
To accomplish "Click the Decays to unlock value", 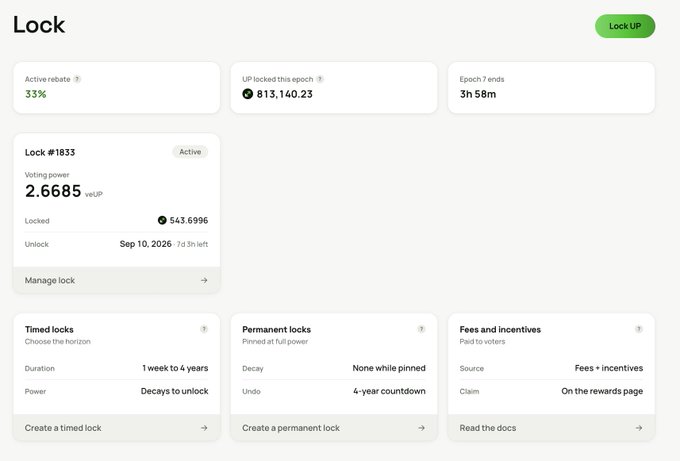I will click(x=174, y=391).
